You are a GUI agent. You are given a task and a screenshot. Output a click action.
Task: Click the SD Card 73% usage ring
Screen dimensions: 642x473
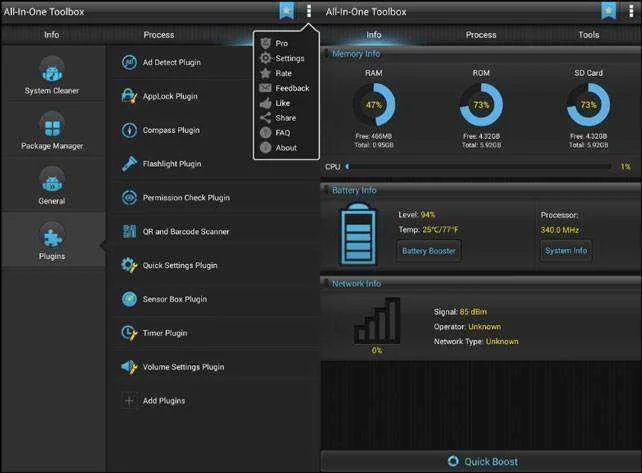pyautogui.click(x=588, y=105)
